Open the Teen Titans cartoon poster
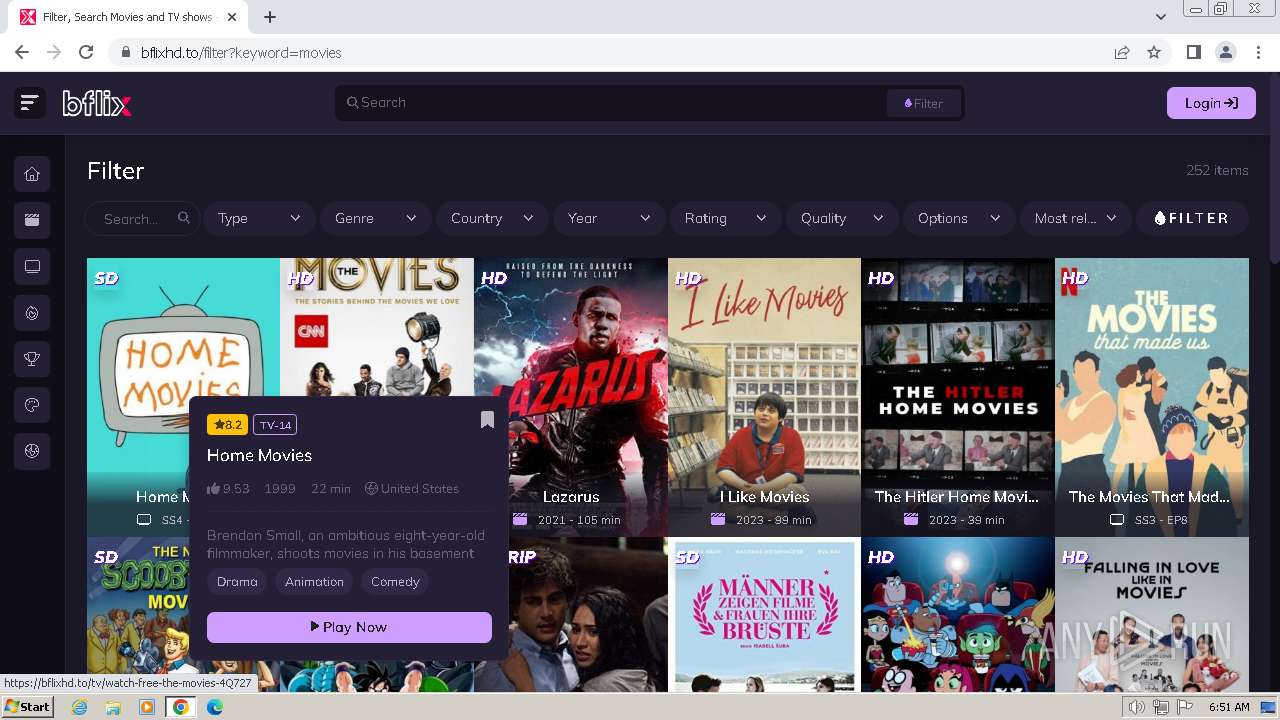This screenshot has width=1280, height=720. coord(958,614)
